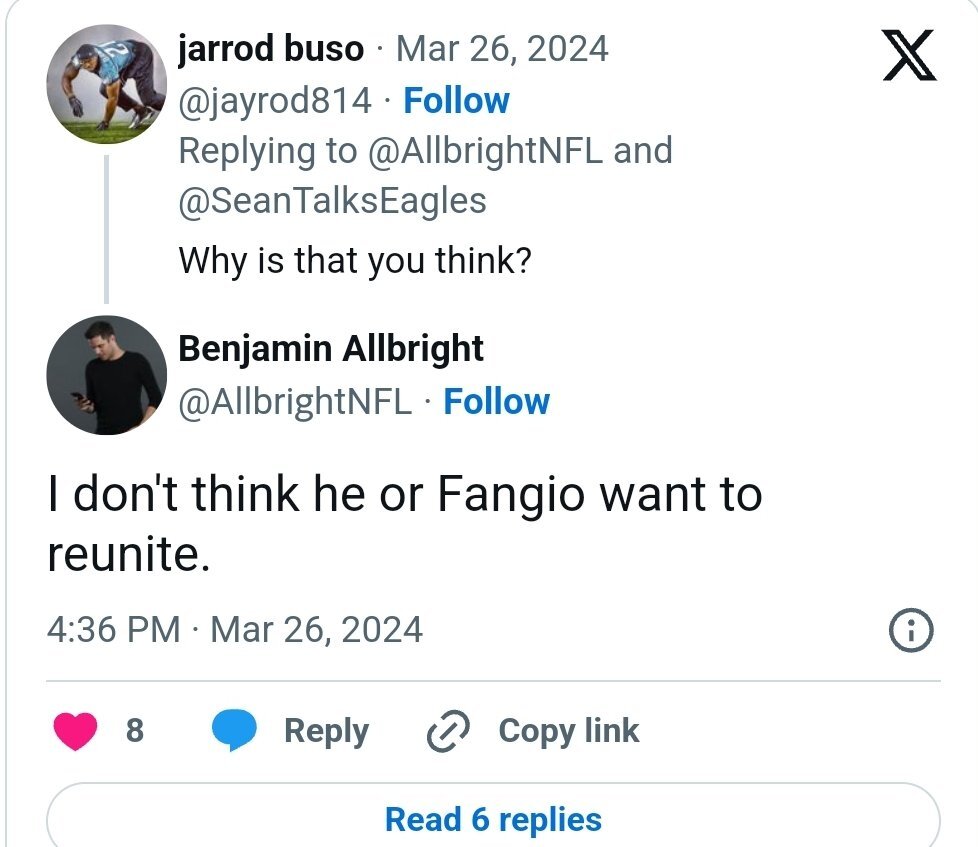Viewport: 978px width, 847px height.
Task: Open the 4:36 PM · Mar 26, 2024 timestamp
Action: click(x=235, y=630)
